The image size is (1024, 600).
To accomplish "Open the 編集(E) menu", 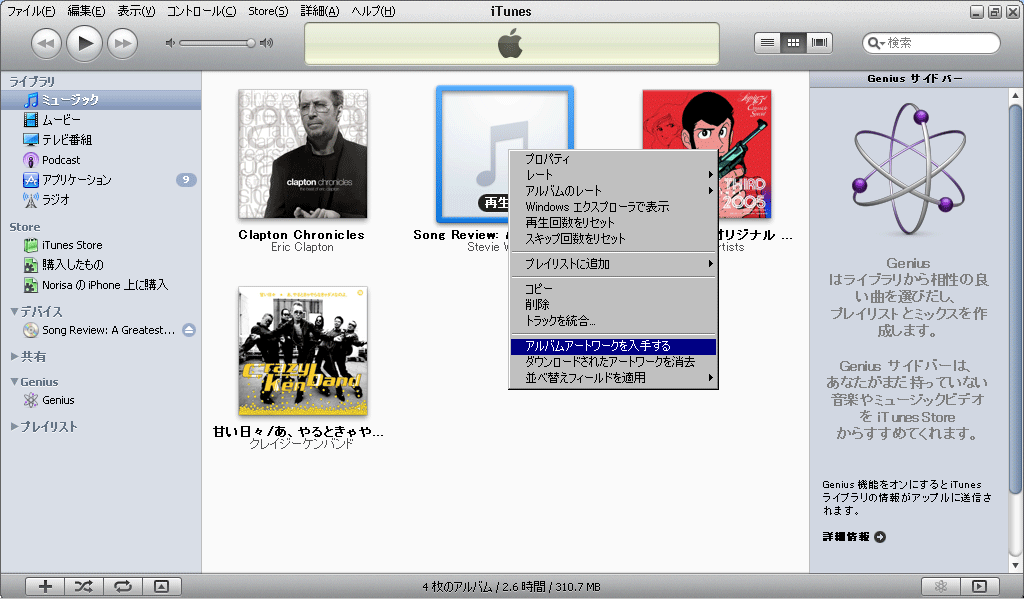I will [86, 11].
